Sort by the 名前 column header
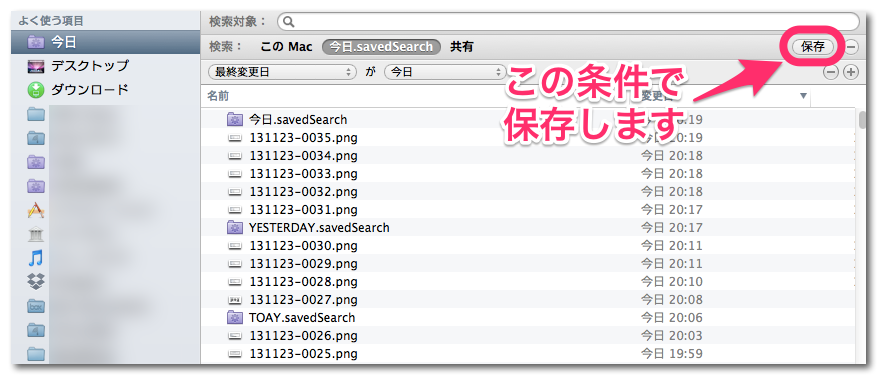 coord(218,96)
